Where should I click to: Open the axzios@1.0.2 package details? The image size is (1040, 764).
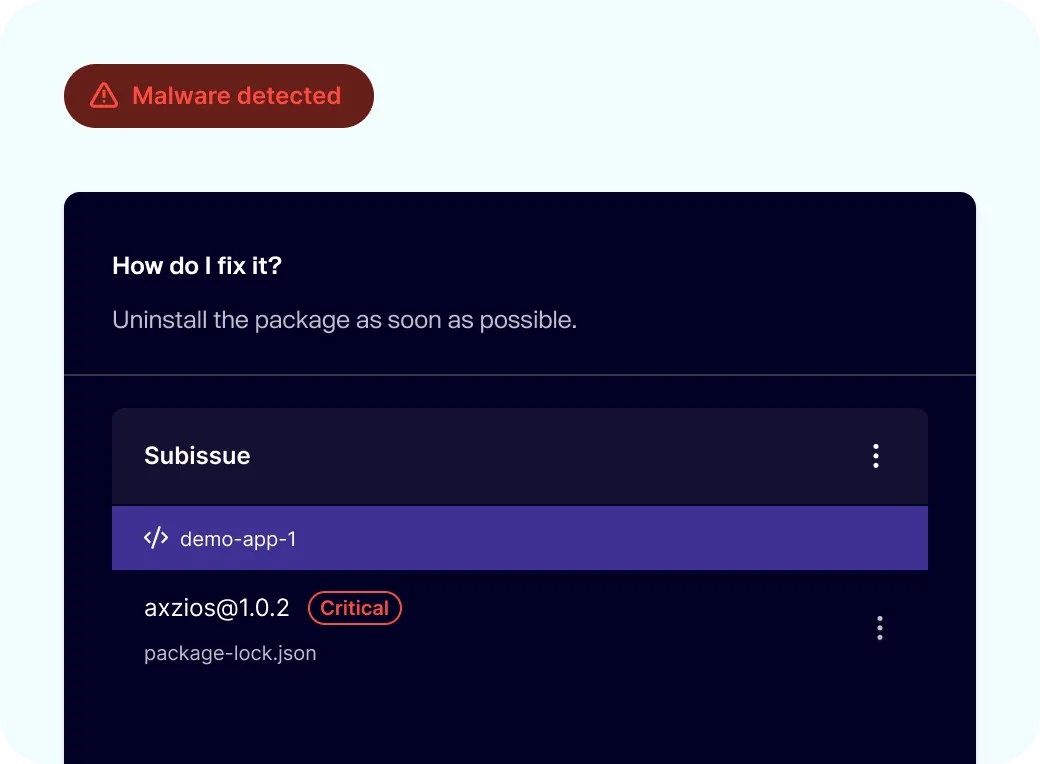coord(216,607)
